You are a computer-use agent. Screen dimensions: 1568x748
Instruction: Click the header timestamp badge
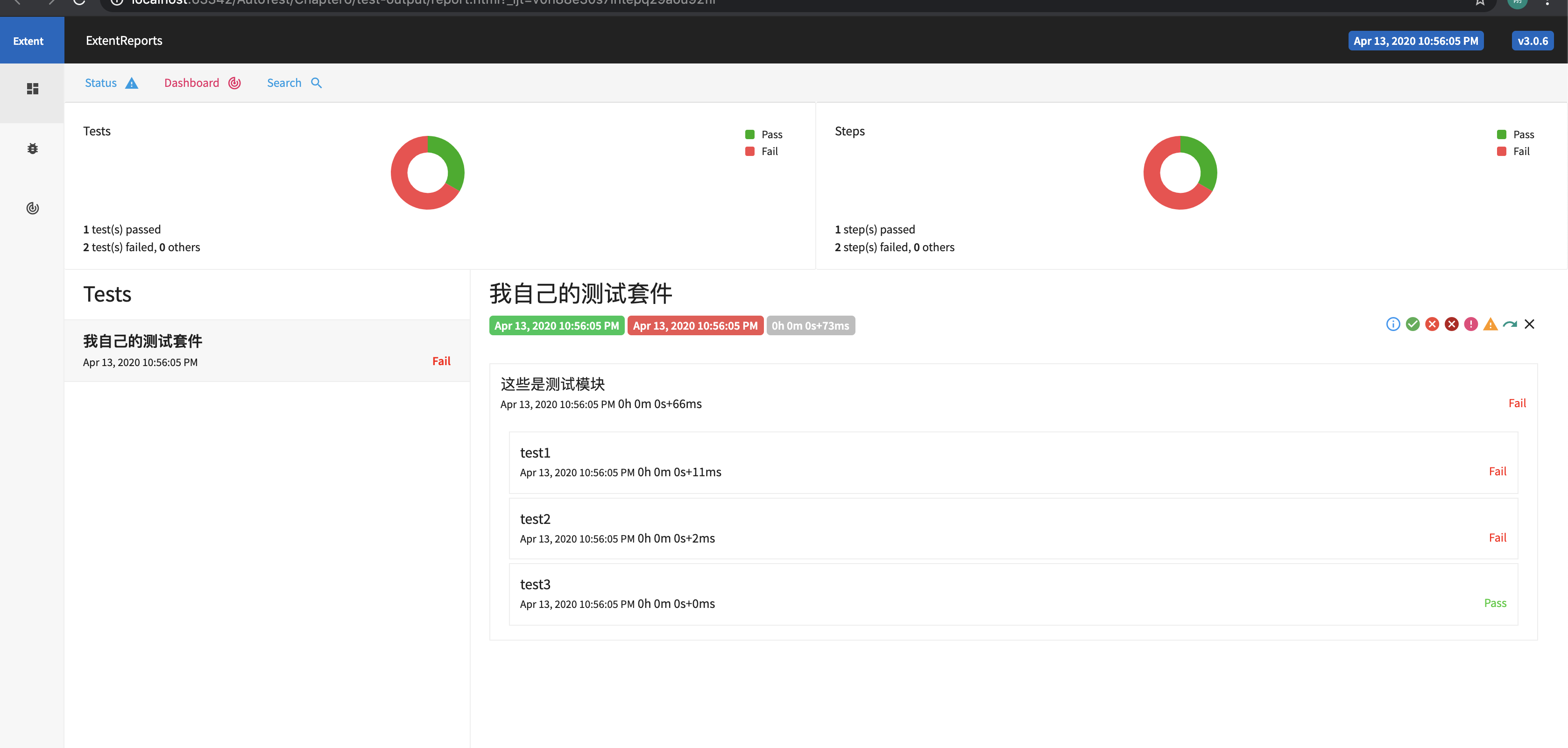1415,41
